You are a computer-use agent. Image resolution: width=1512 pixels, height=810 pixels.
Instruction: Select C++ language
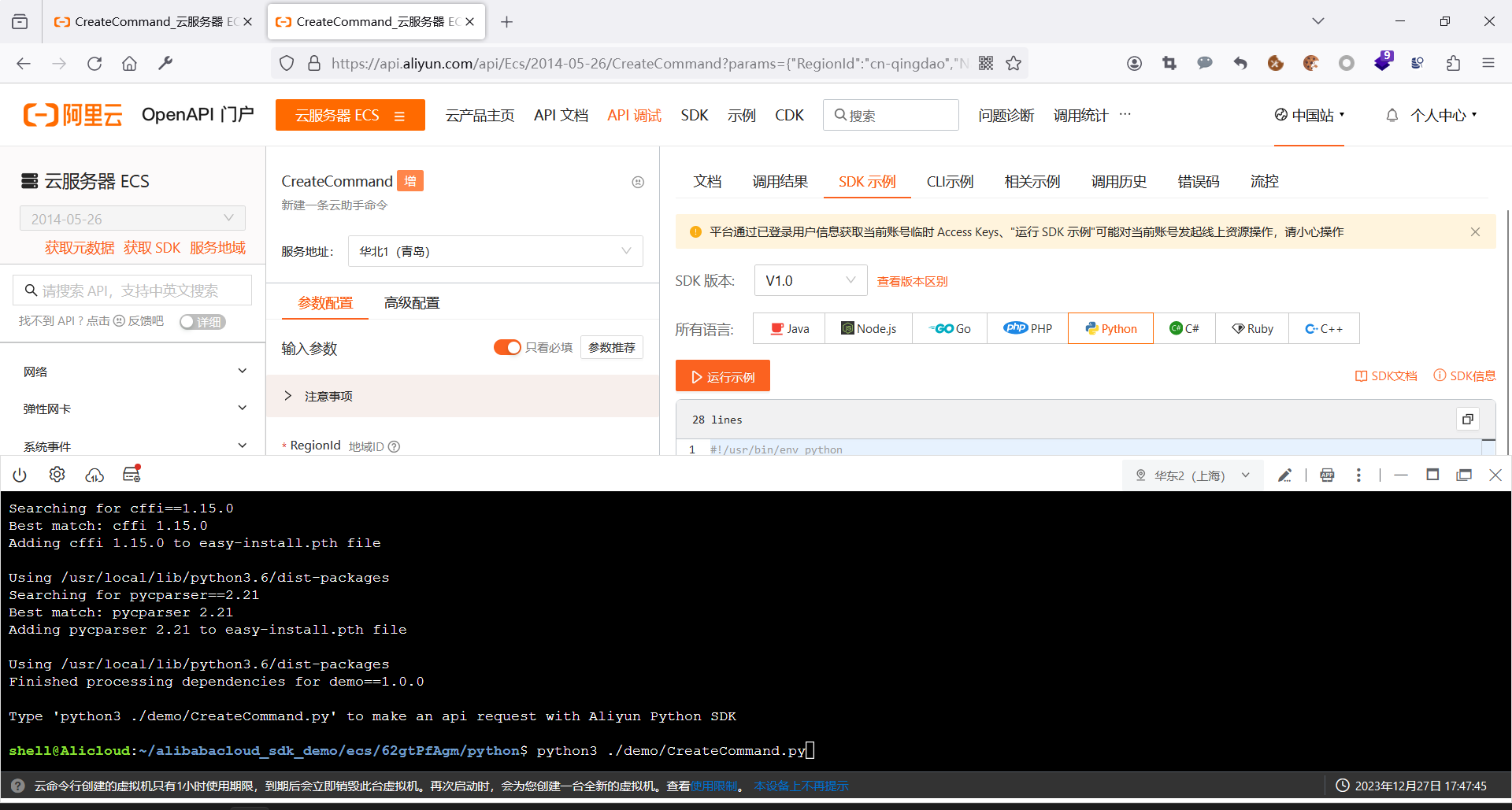[1324, 328]
